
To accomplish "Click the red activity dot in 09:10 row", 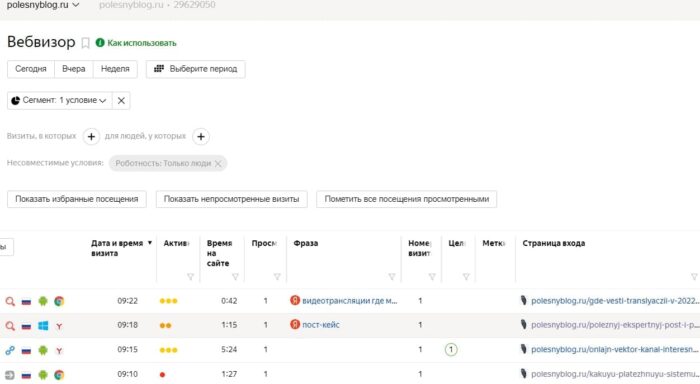I will (162, 375).
